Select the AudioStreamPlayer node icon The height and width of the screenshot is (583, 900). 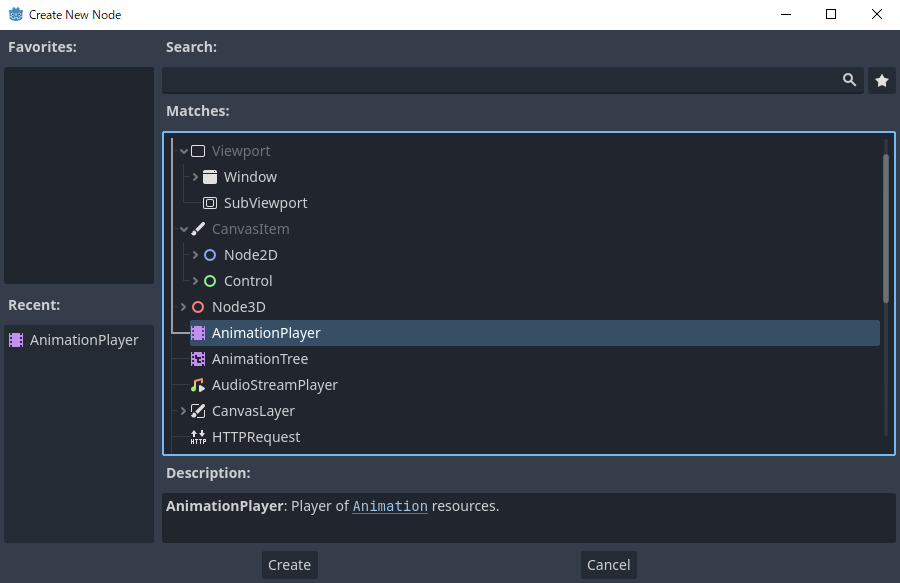tap(197, 384)
